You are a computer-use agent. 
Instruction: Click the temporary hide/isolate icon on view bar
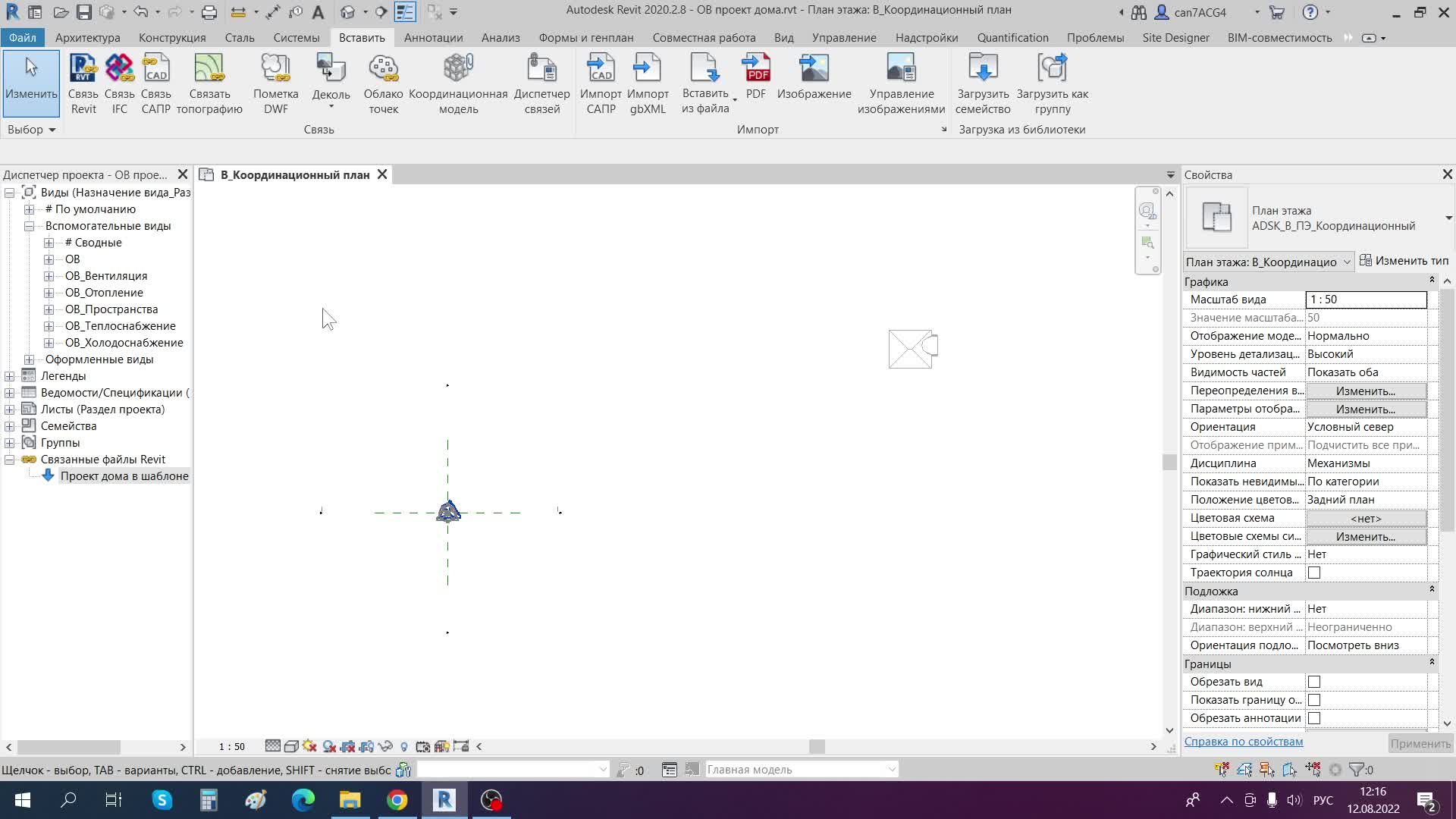pyautogui.click(x=385, y=746)
